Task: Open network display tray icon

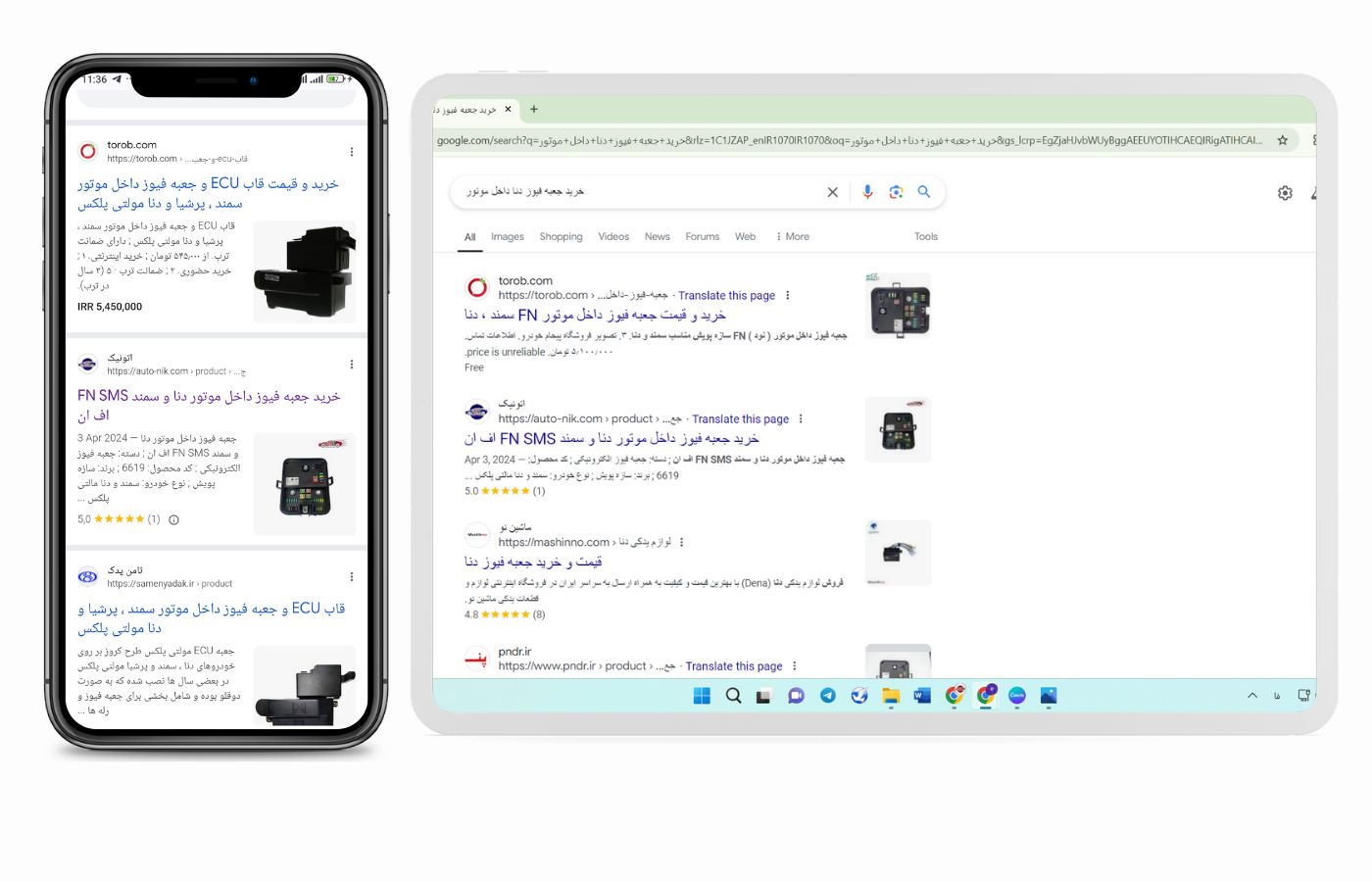Action: pyautogui.click(x=1303, y=696)
